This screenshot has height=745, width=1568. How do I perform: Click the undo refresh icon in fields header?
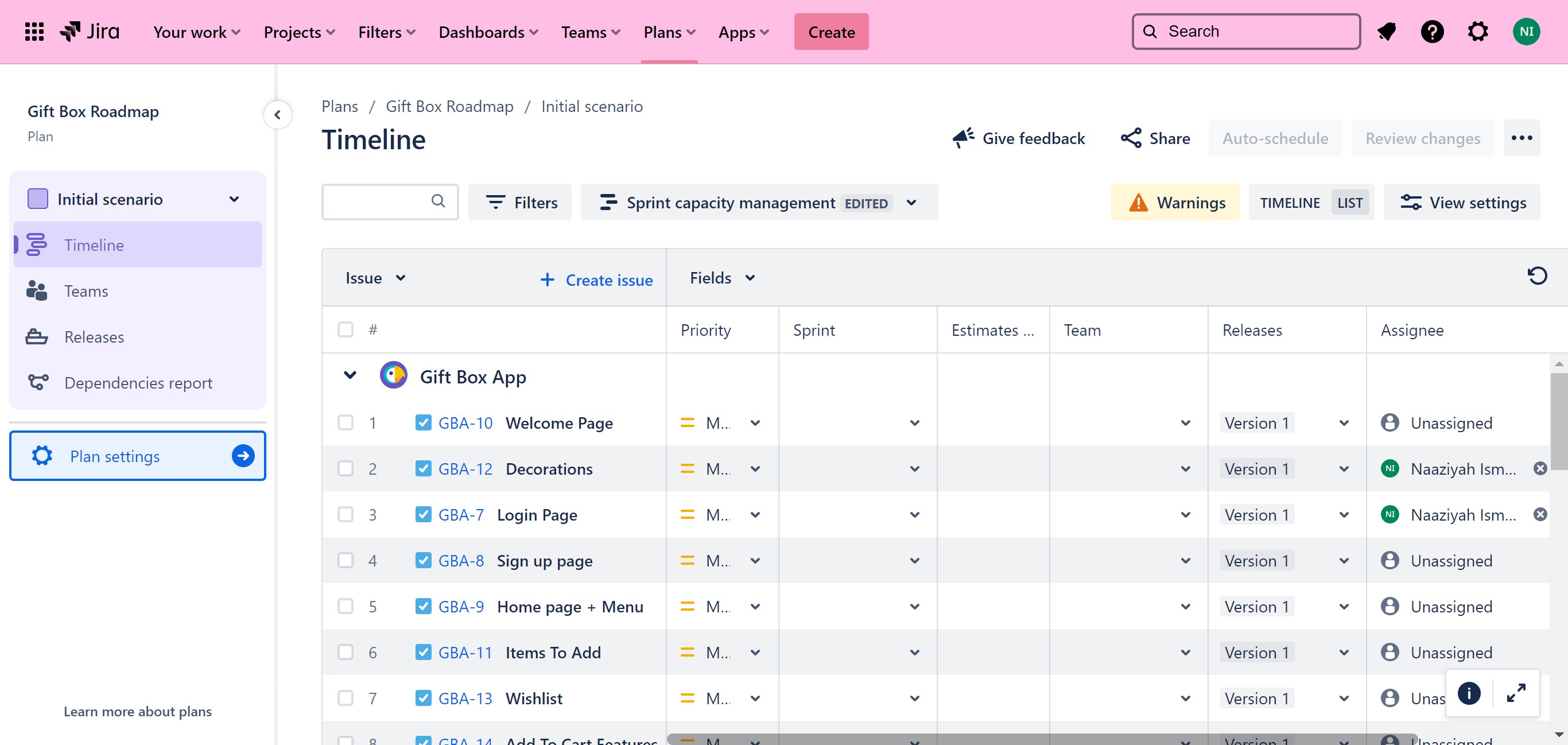tap(1536, 276)
